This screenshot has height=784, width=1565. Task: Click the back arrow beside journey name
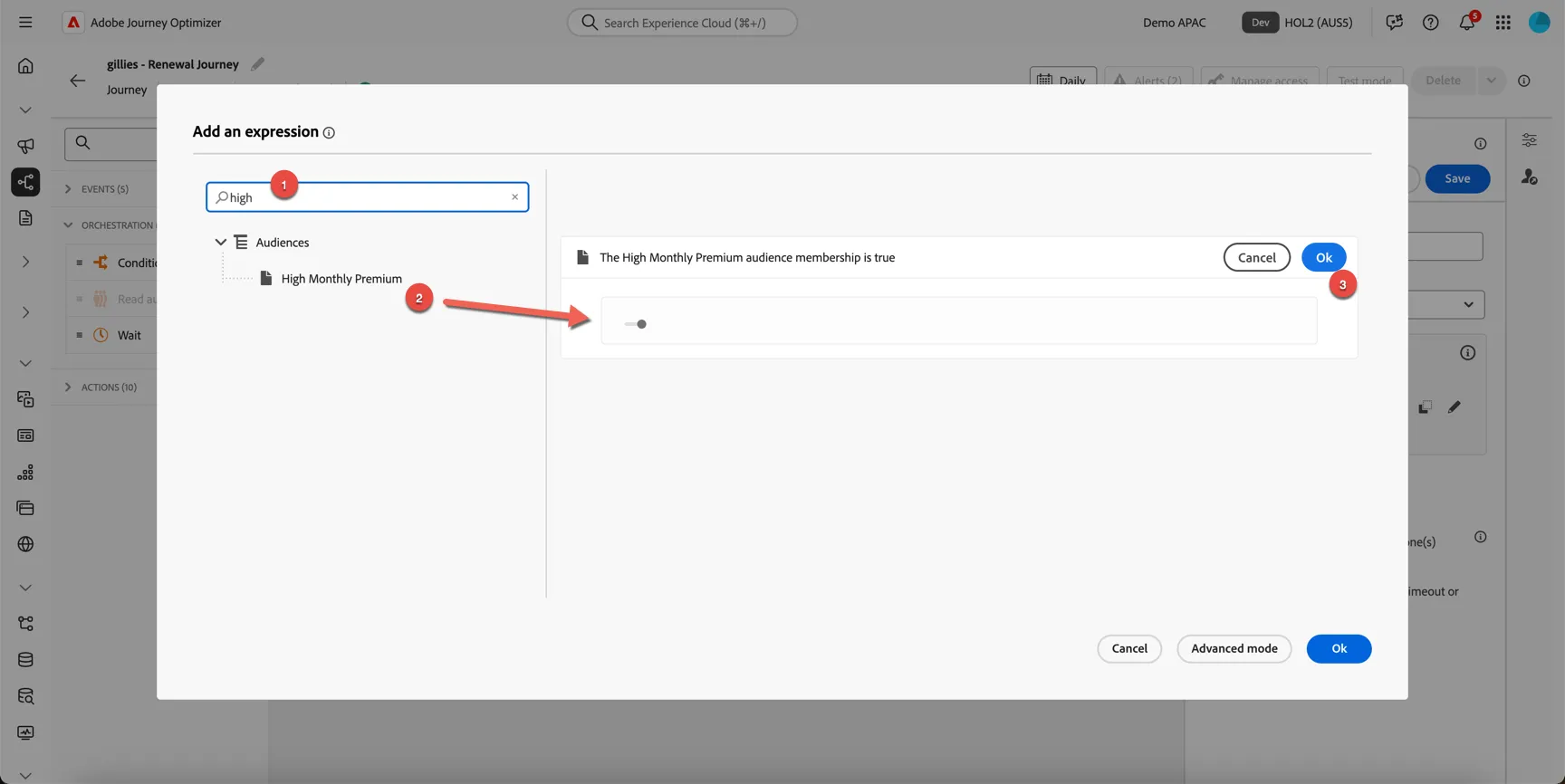[x=78, y=81]
